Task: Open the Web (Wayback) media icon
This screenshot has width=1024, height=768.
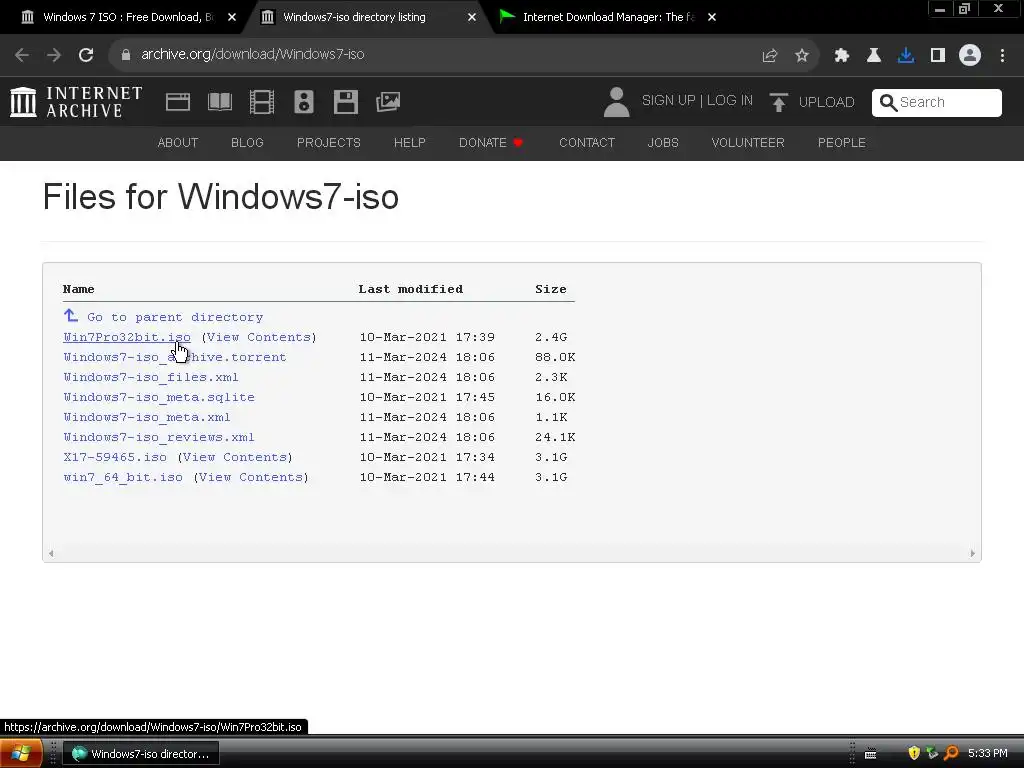Action: [x=178, y=102]
